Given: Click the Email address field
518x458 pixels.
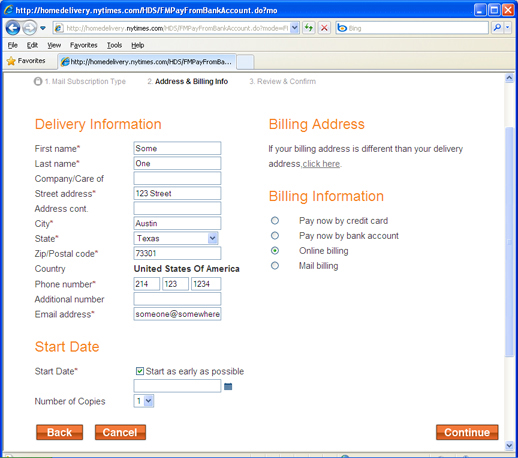Looking at the screenshot, I should coord(177,314).
